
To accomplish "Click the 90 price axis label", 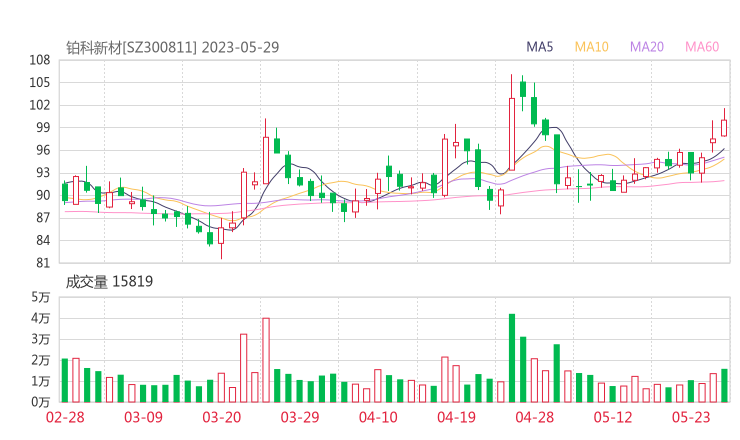I will click(43, 195).
